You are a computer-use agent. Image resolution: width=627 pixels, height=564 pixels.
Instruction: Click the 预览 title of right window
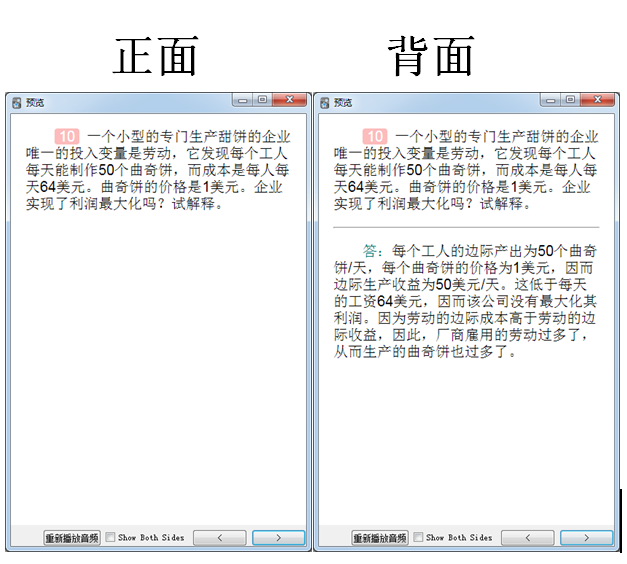(x=343, y=103)
